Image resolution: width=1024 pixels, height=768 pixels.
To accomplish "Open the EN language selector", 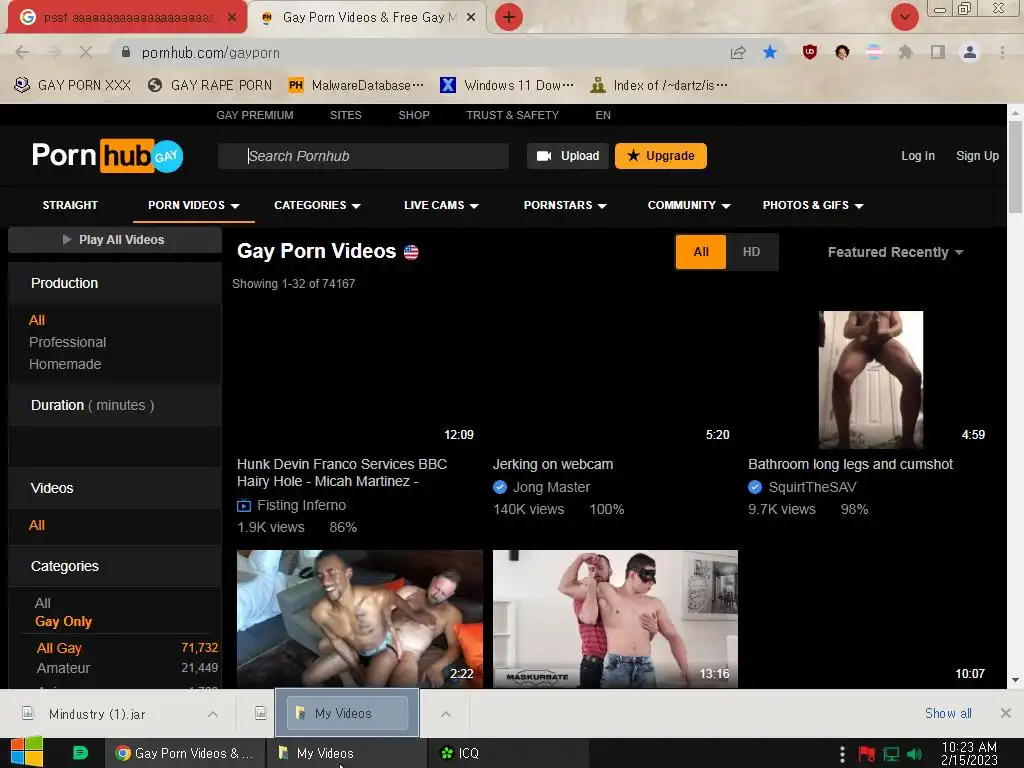I will (x=603, y=115).
